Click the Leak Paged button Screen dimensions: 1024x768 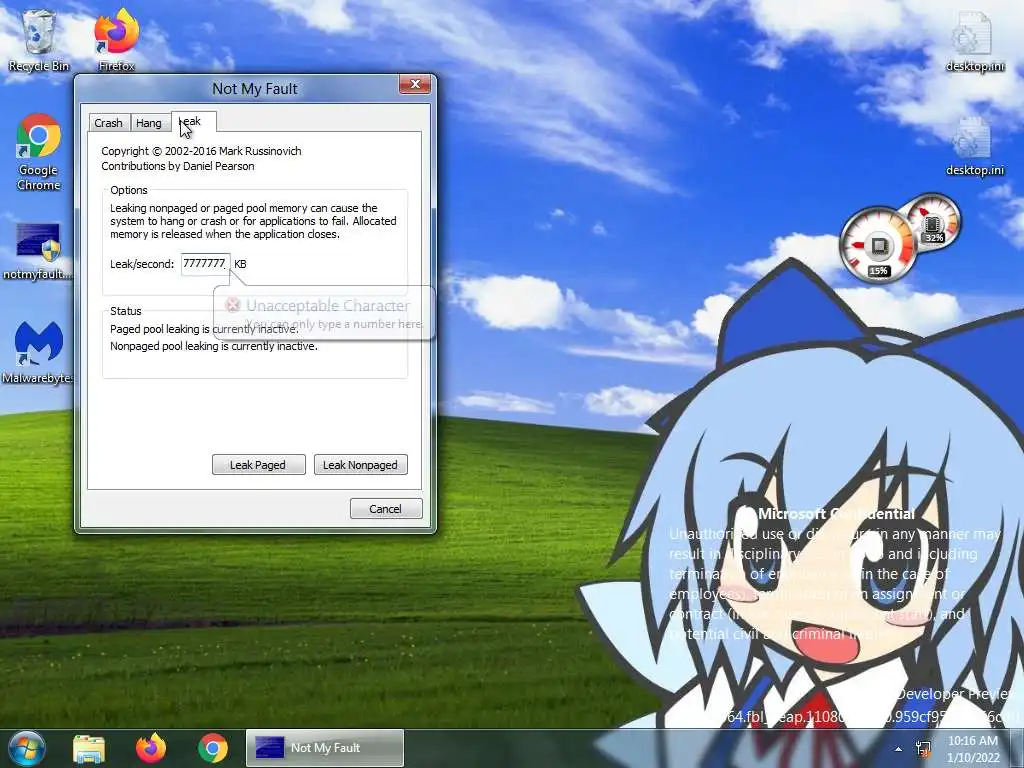pos(258,465)
